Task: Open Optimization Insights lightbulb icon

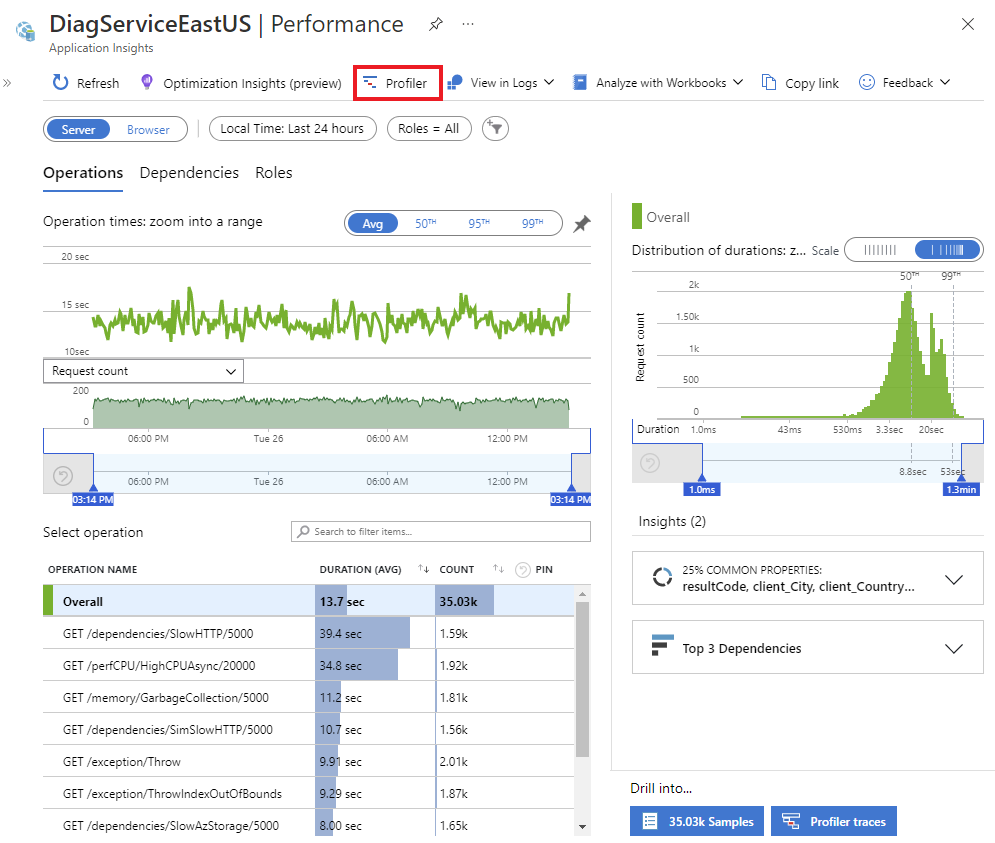Action: point(147,83)
